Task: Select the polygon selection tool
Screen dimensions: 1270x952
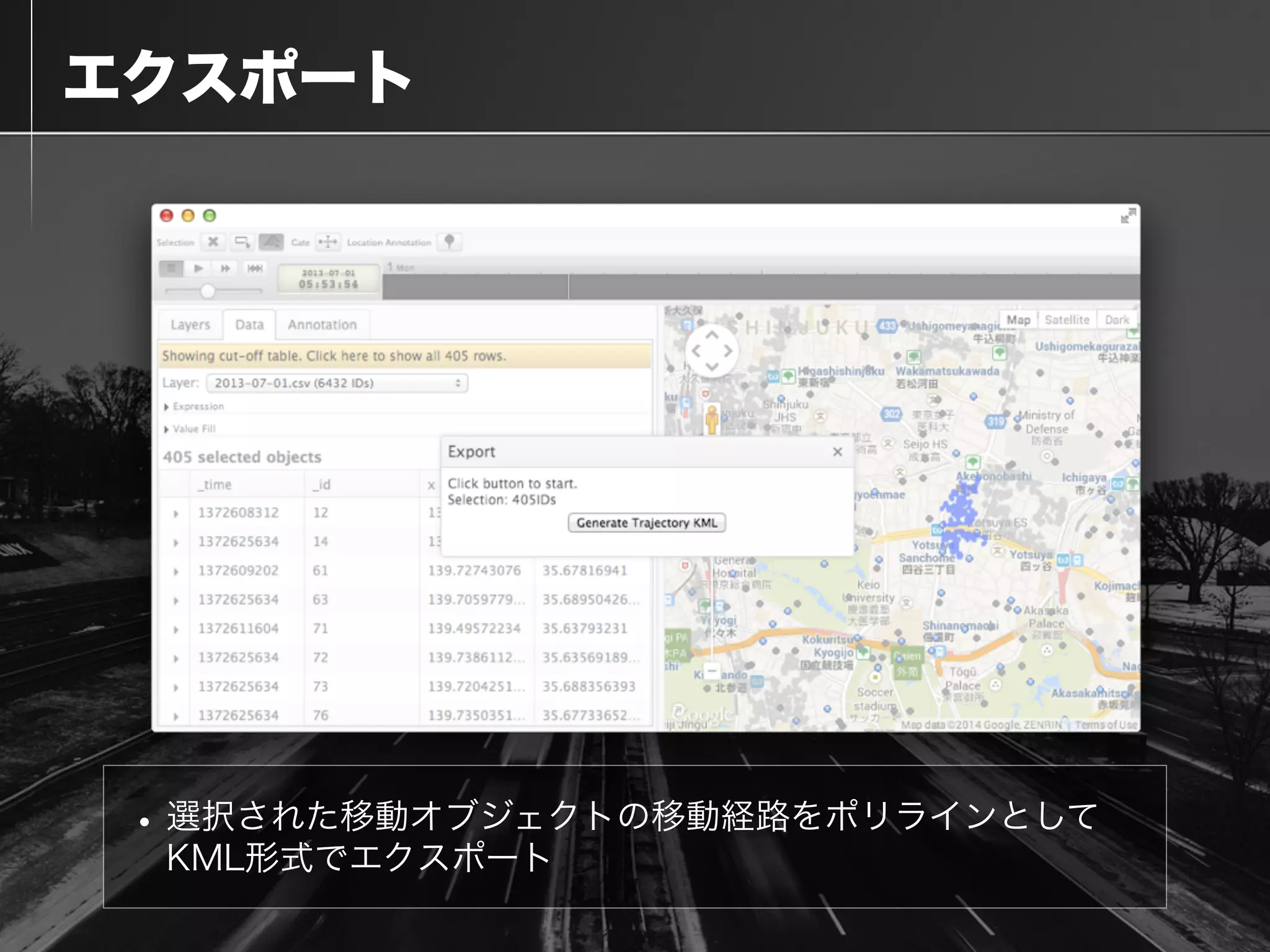Action: coord(271,242)
